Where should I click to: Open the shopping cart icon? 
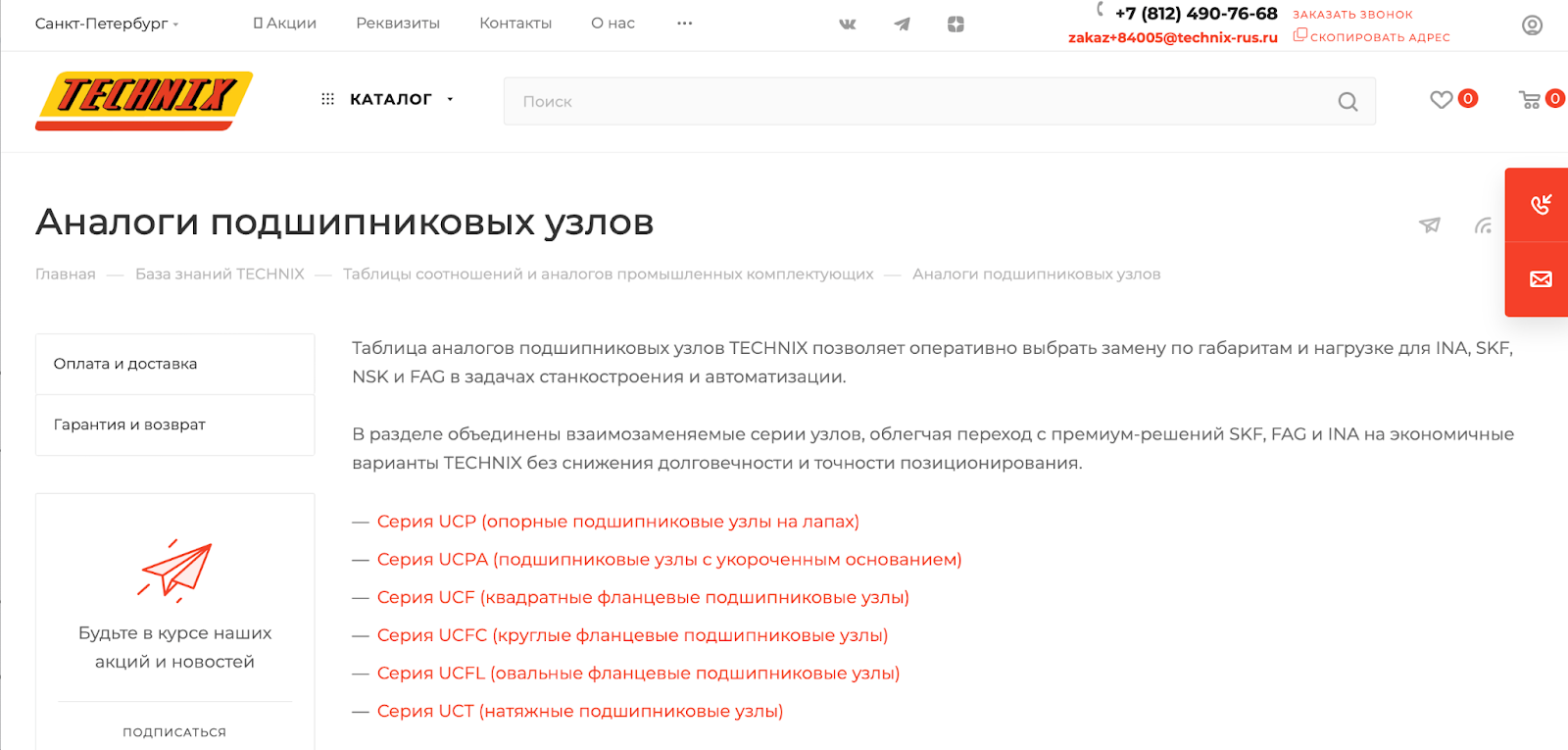[x=1529, y=99]
